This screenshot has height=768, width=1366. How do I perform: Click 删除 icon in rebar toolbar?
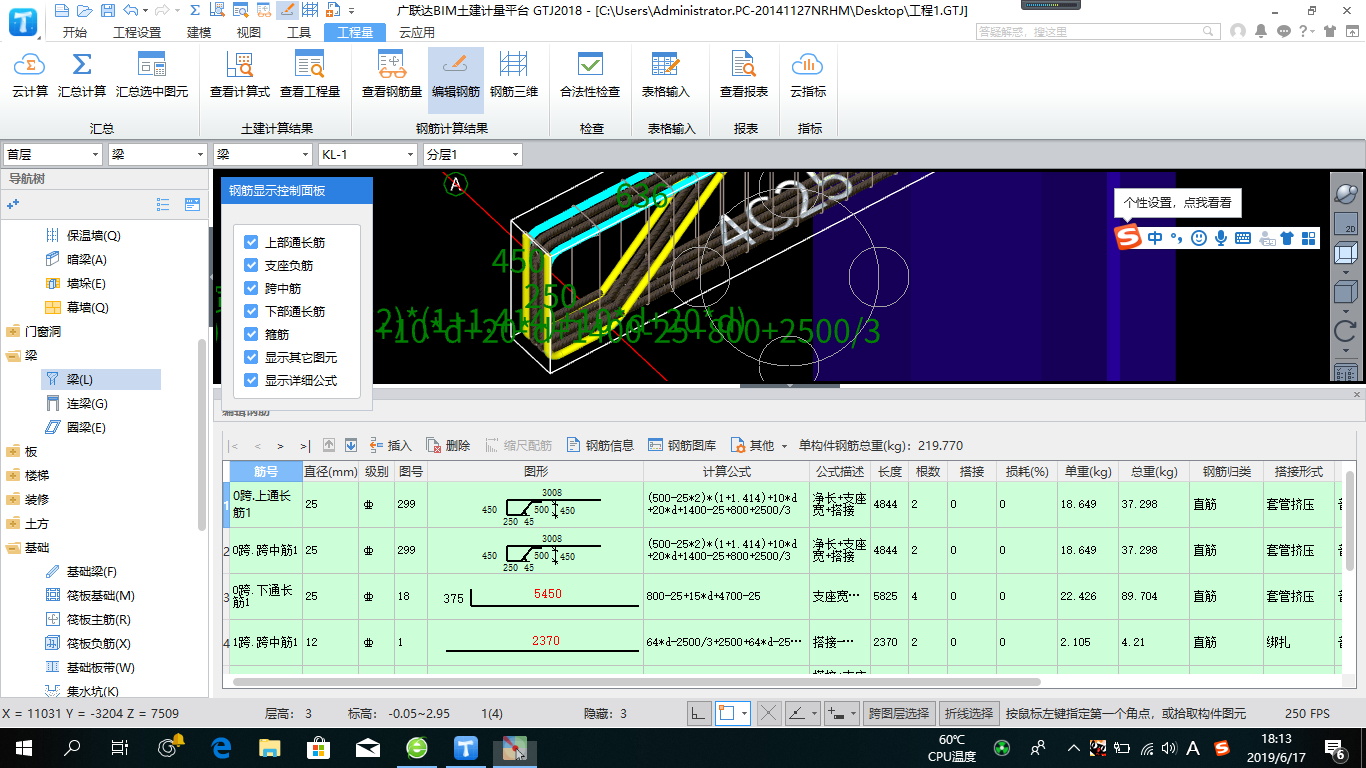pos(434,446)
